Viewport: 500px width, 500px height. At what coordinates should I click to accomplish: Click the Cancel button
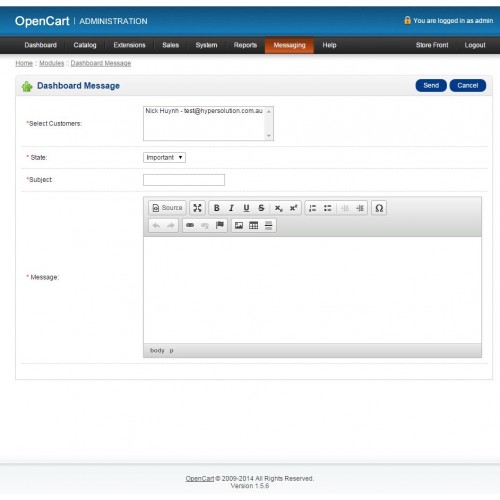(x=468, y=86)
